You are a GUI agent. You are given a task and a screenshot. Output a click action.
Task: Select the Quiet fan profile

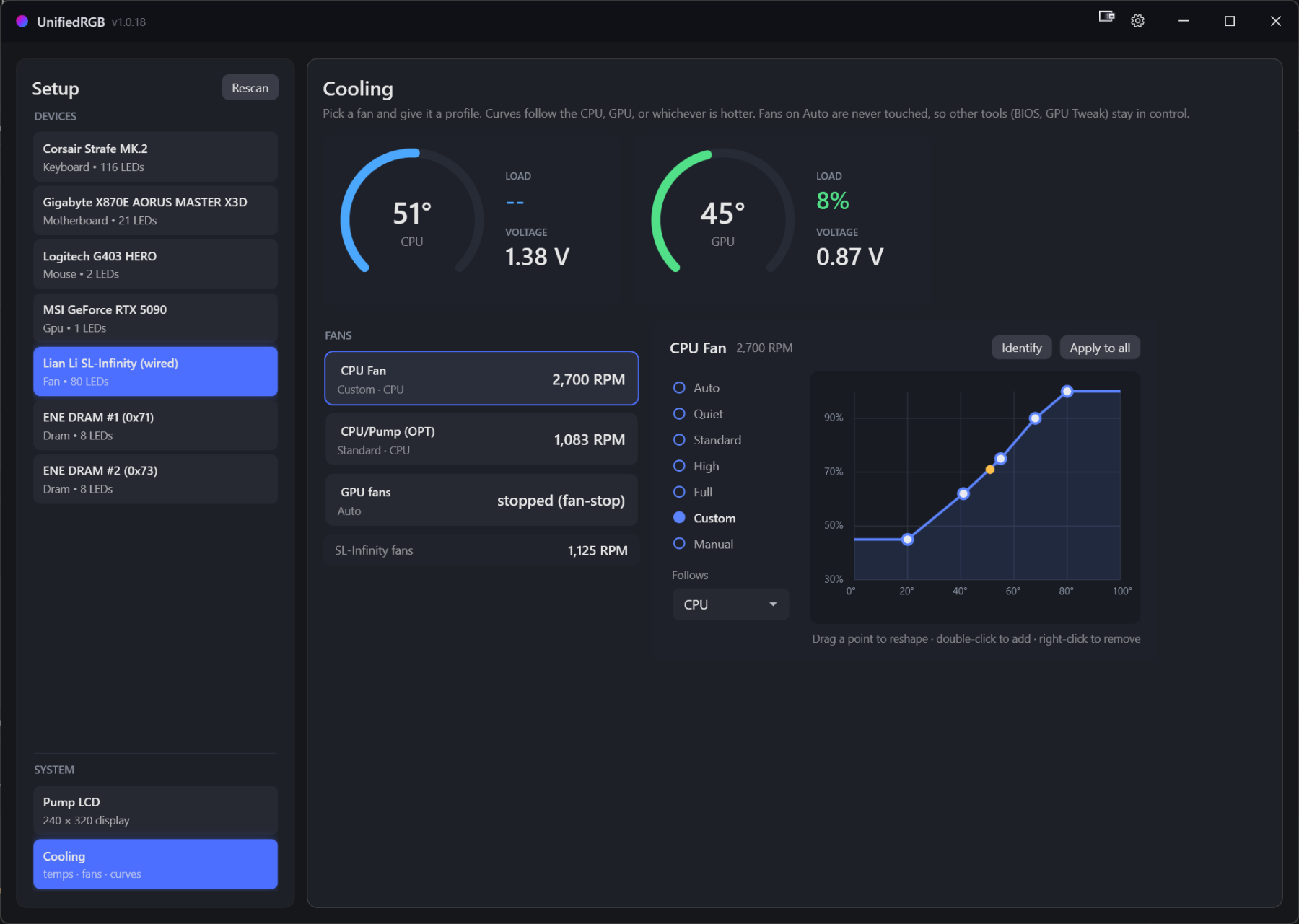tap(698, 414)
